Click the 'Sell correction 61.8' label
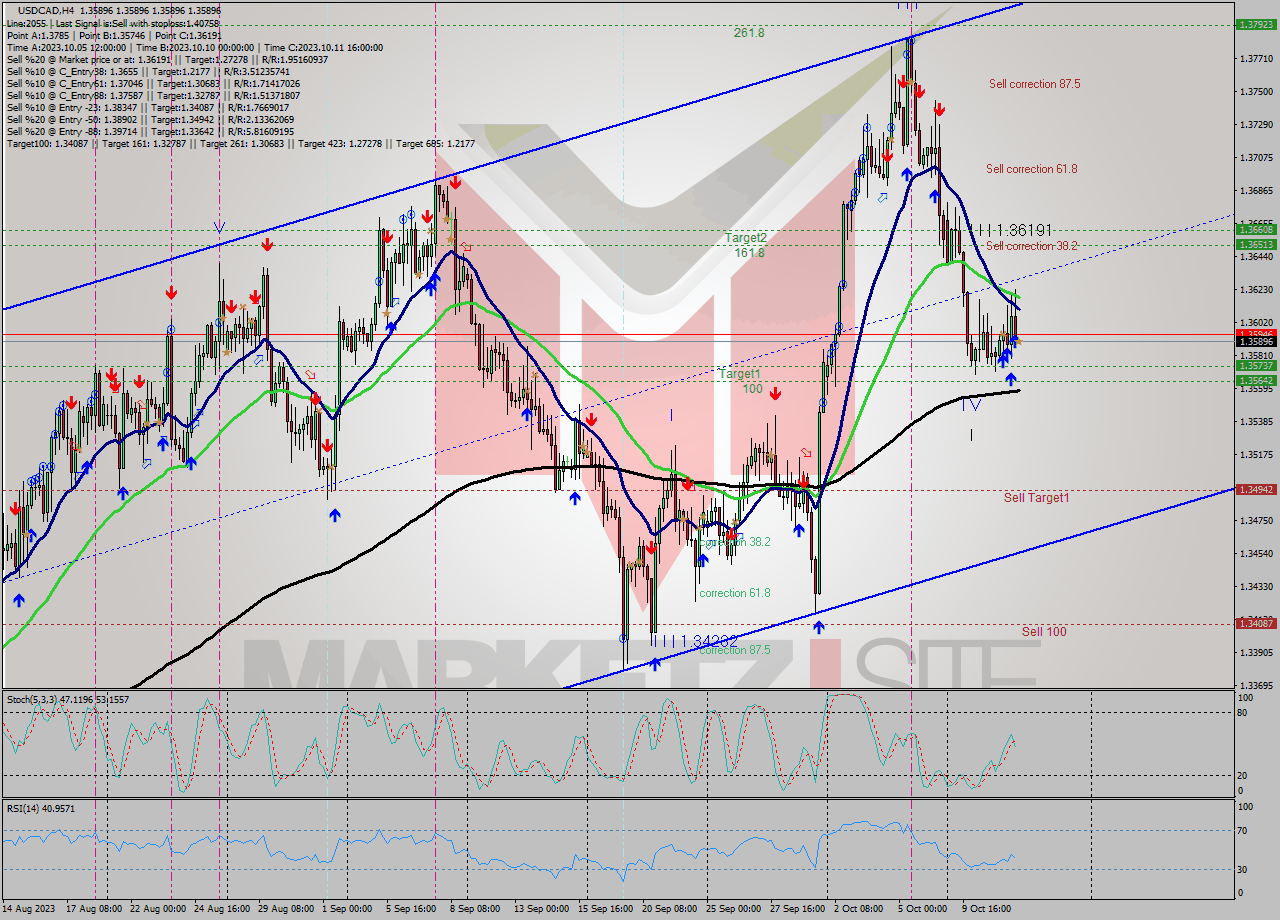 pyautogui.click(x=1031, y=169)
